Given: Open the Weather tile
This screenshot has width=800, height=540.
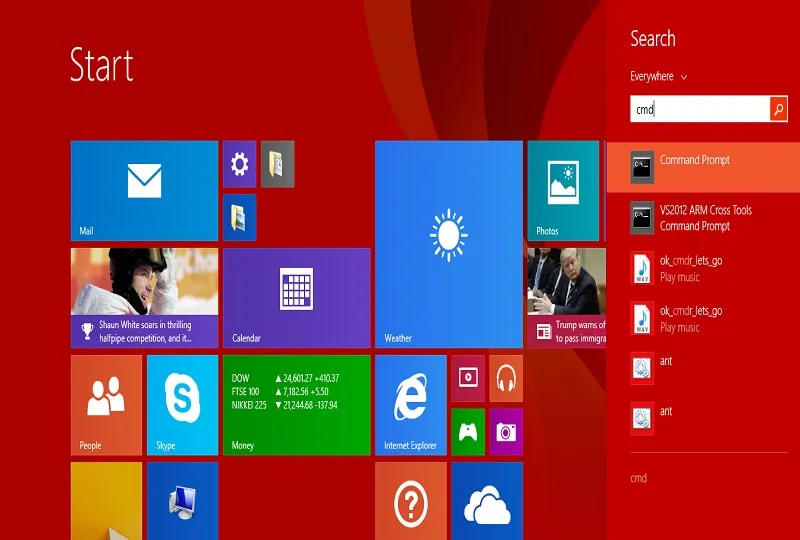Looking at the screenshot, I should [449, 244].
